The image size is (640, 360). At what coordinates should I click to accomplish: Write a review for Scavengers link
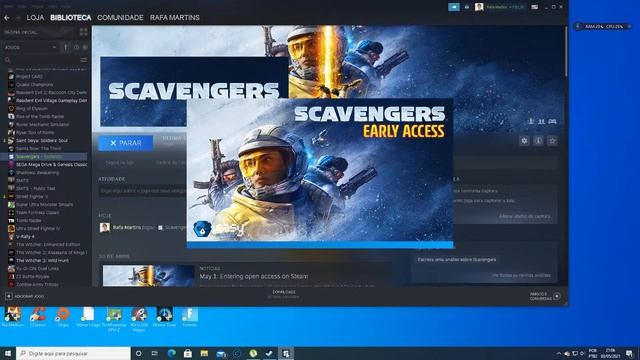point(457,260)
